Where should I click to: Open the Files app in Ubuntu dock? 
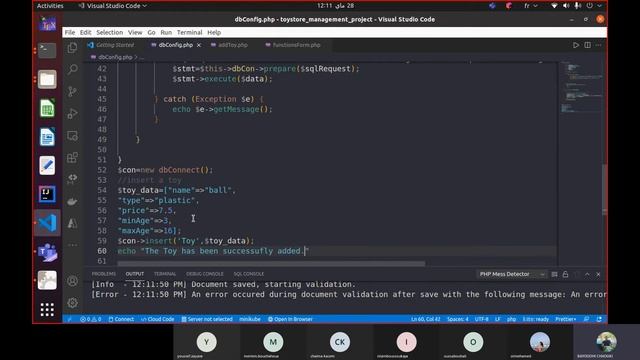[47, 79]
